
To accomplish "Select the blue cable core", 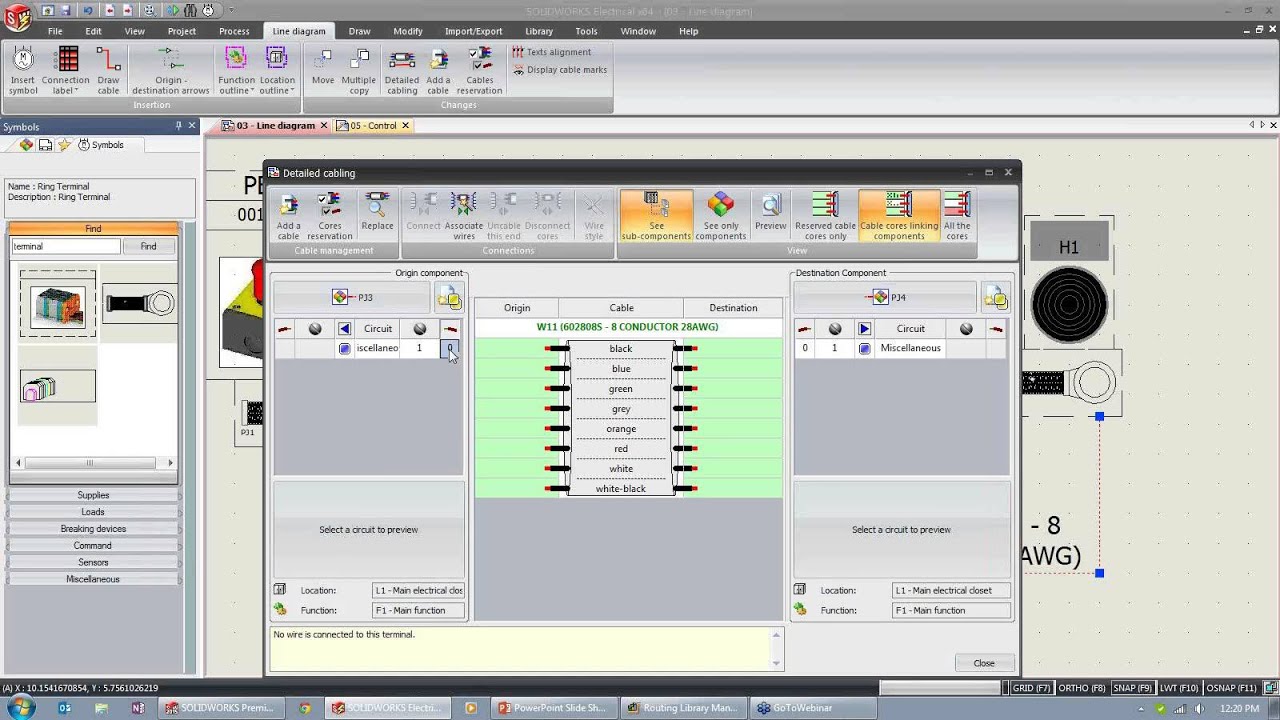I will coord(621,369).
